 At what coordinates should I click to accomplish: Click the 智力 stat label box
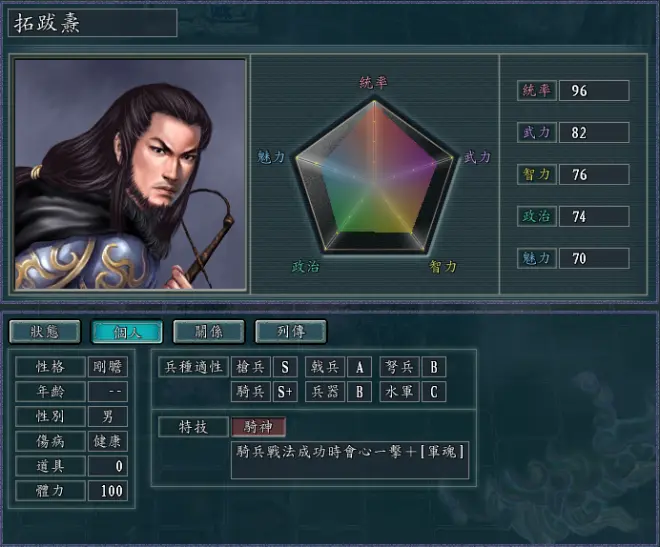537,174
